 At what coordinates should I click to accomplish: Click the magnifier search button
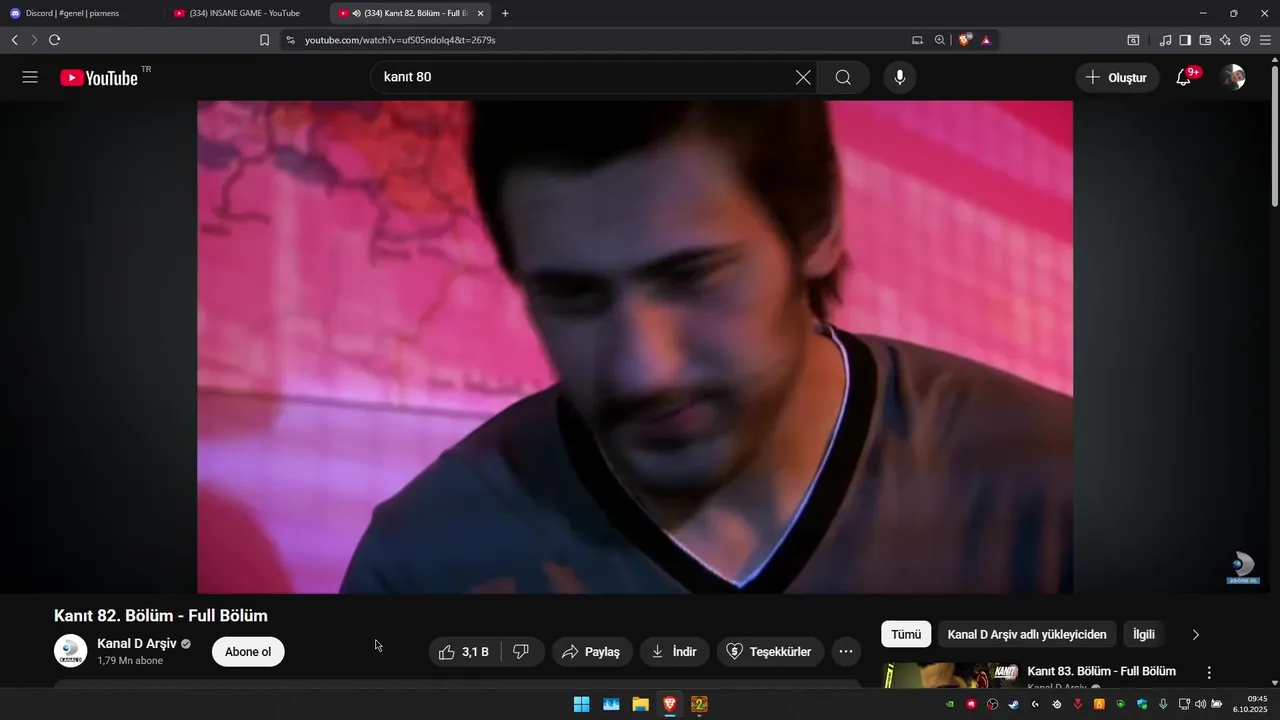click(843, 77)
